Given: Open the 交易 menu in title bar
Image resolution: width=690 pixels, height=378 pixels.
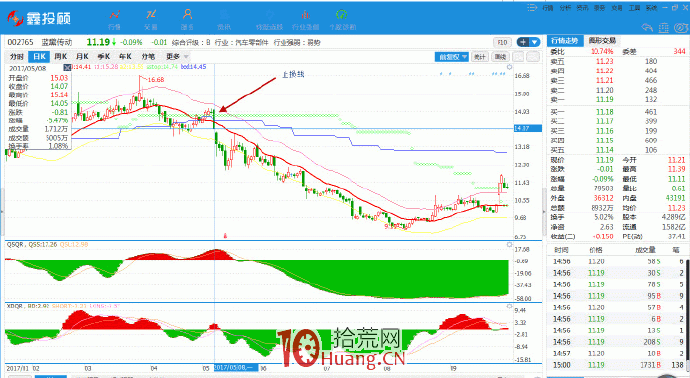Looking at the screenshot, I should [617, 8].
